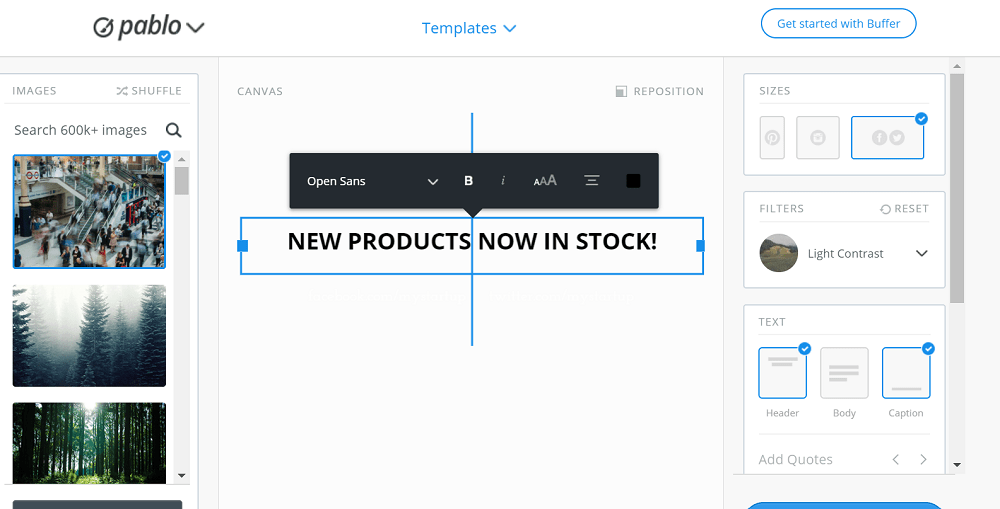Click the image search magnifier icon
1000x509 pixels.
tap(173, 130)
